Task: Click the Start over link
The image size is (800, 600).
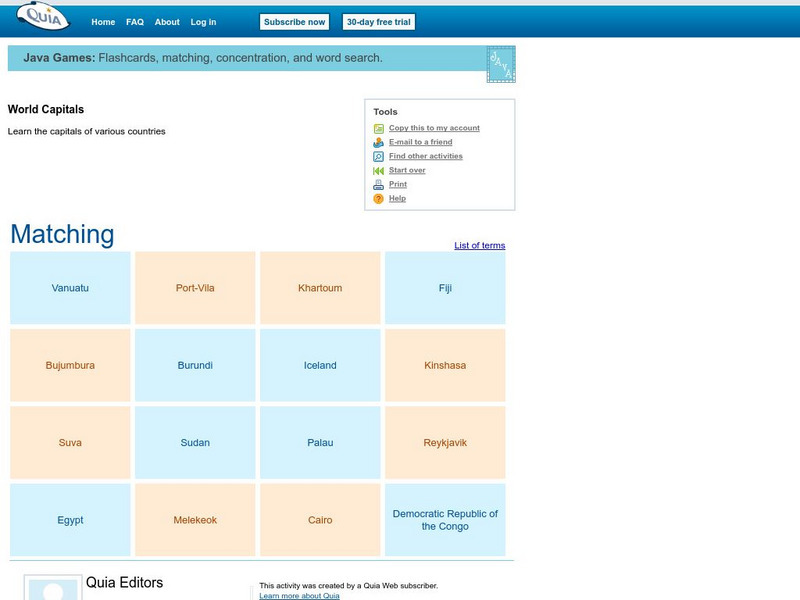Action: coord(407,170)
